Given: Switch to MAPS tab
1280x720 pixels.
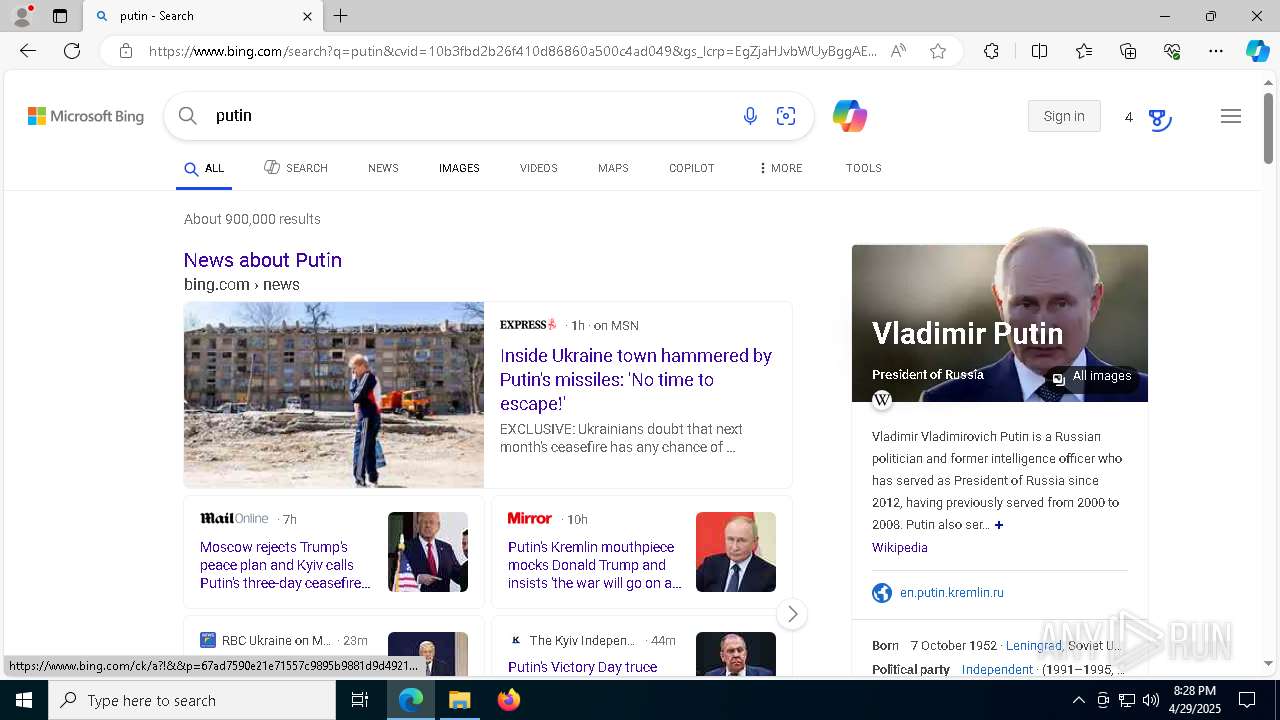Looking at the screenshot, I should pyautogui.click(x=613, y=168).
